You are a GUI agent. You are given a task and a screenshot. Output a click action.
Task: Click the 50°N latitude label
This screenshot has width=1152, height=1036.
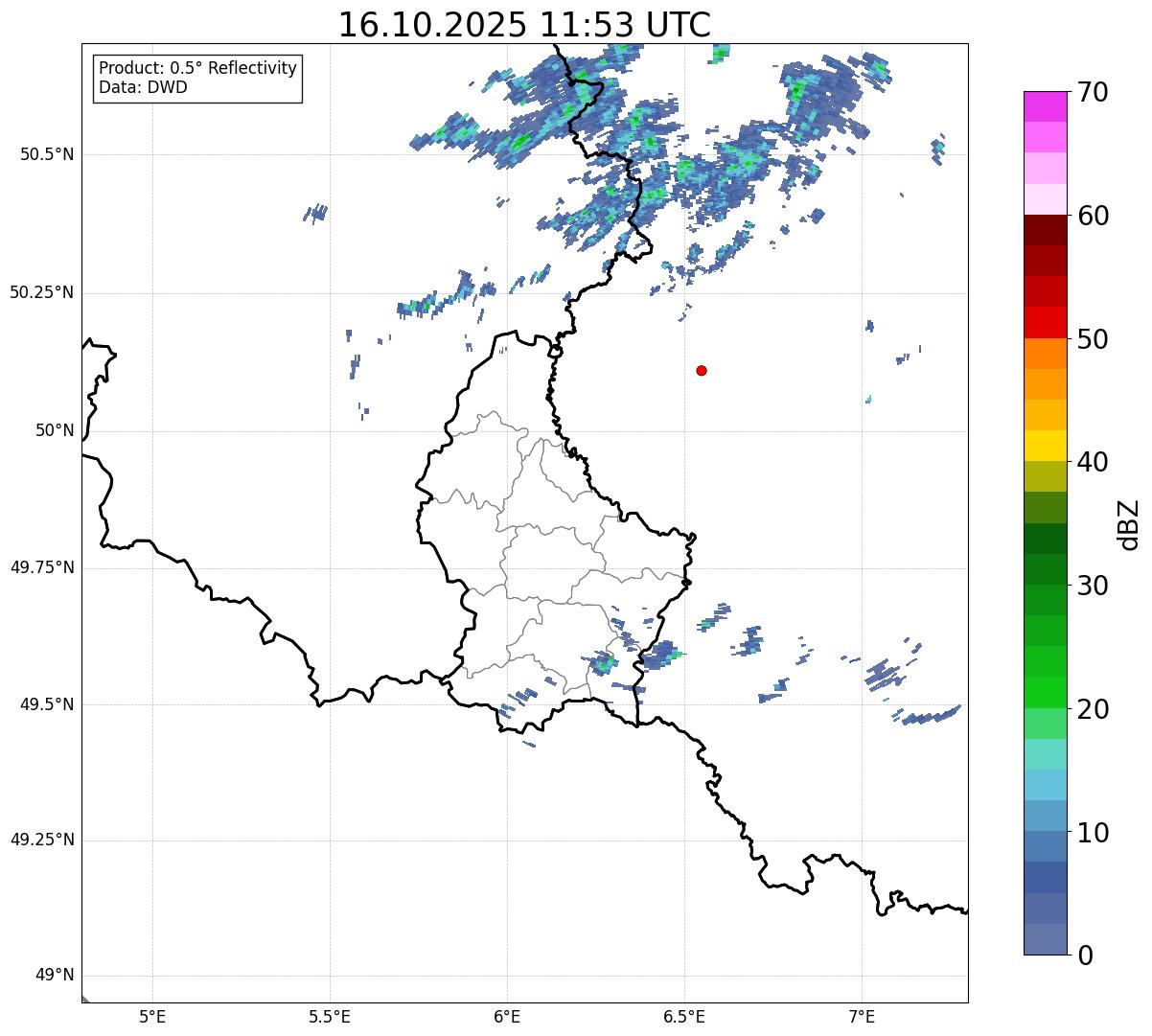point(55,430)
